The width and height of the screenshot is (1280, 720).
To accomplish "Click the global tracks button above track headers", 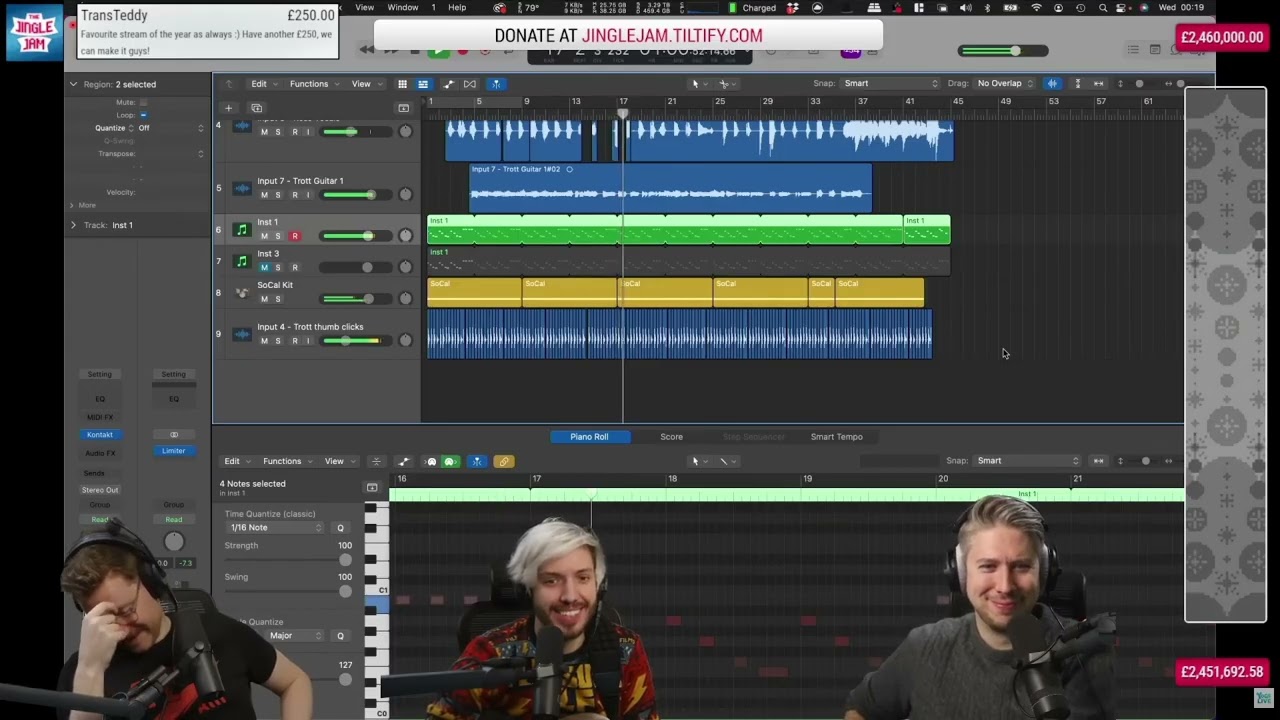I will click(x=404, y=108).
